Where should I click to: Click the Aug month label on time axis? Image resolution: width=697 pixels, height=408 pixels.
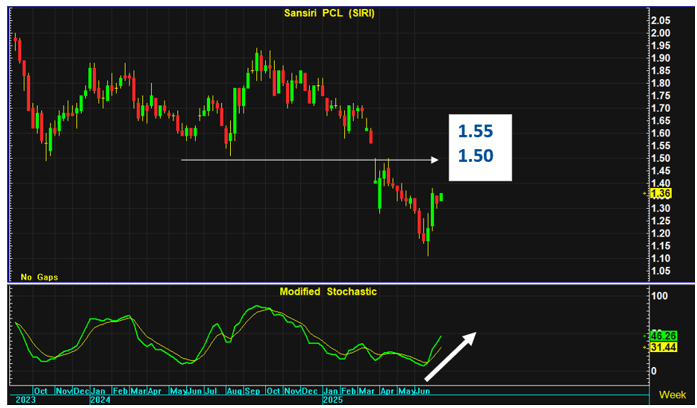tap(234, 391)
